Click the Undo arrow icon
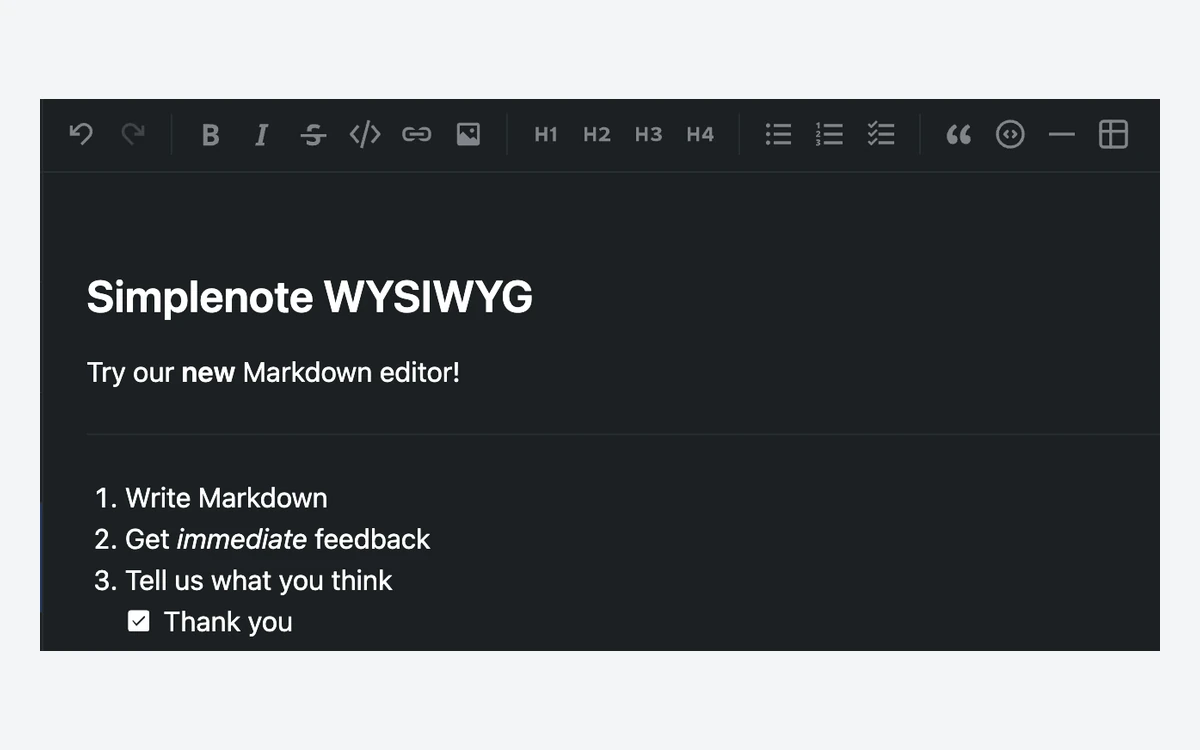The image size is (1200, 750). pyautogui.click(x=81, y=134)
